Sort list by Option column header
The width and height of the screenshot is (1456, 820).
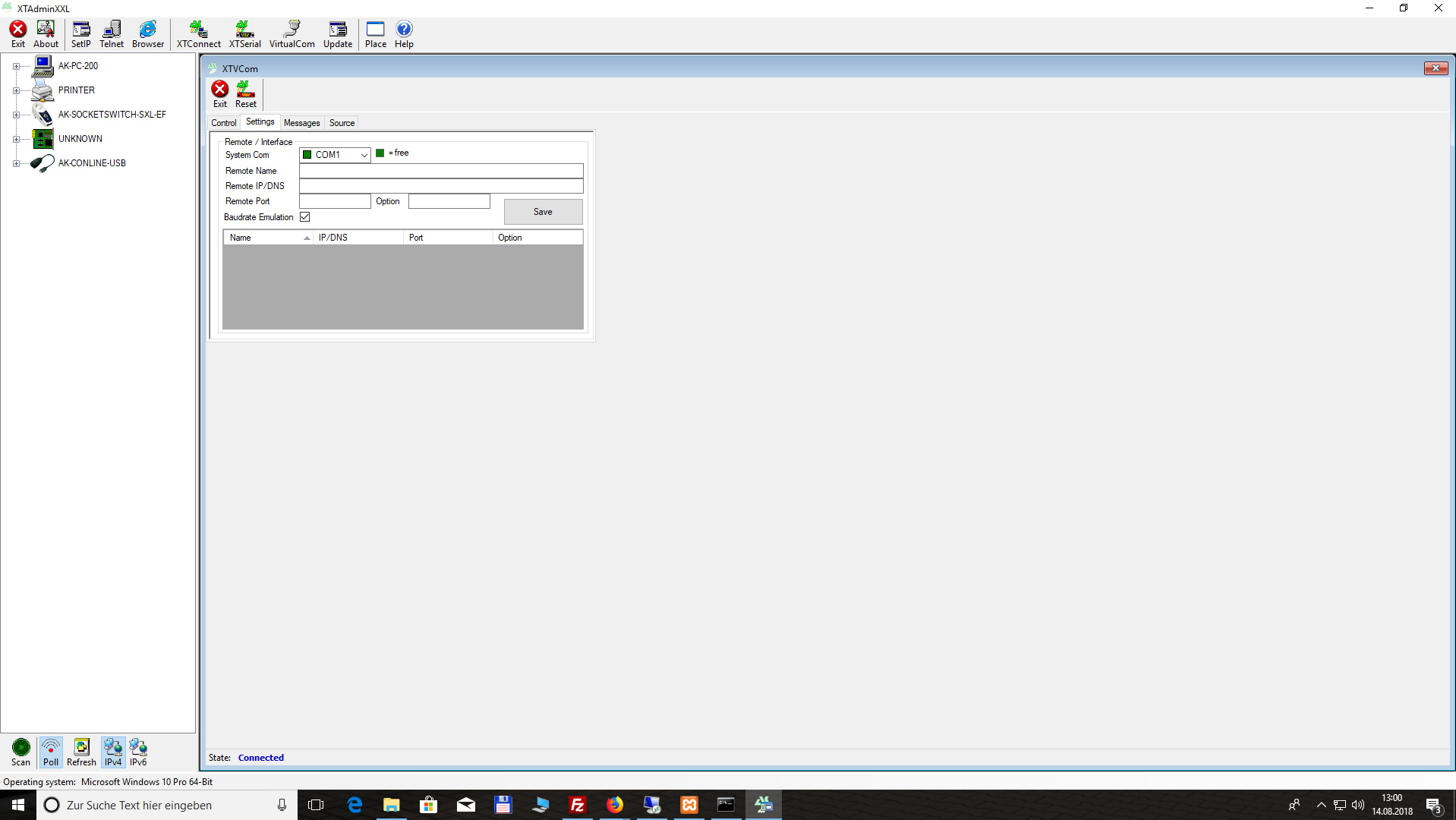tap(537, 238)
